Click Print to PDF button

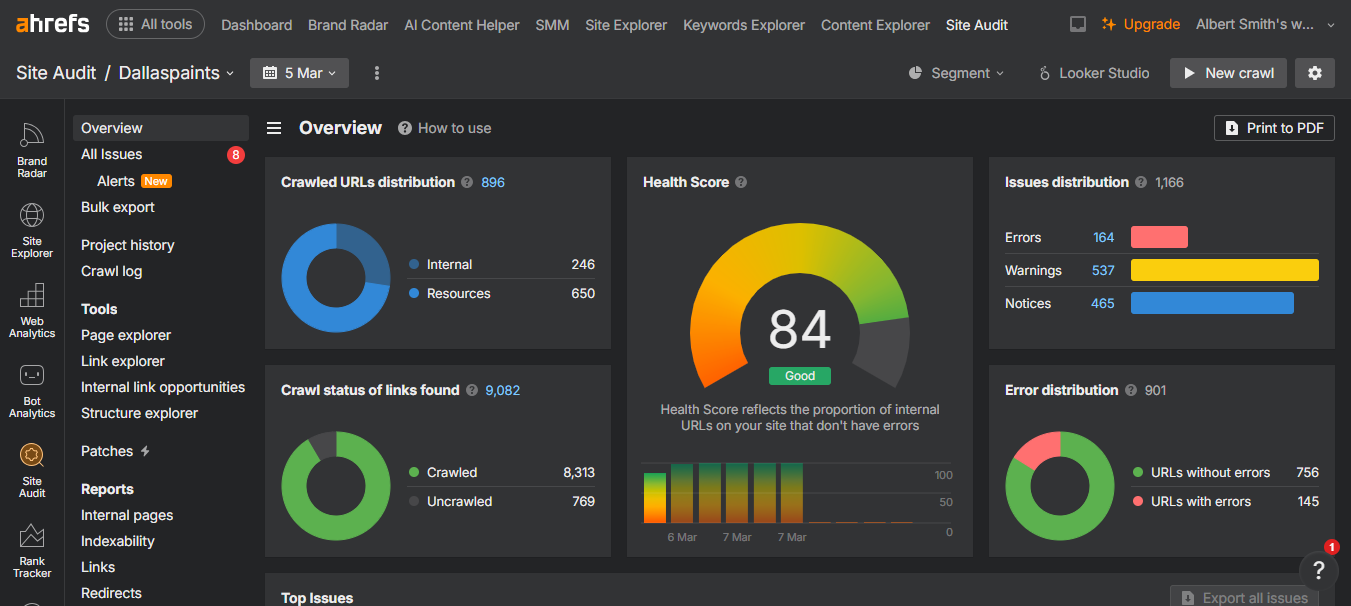click(x=1274, y=128)
